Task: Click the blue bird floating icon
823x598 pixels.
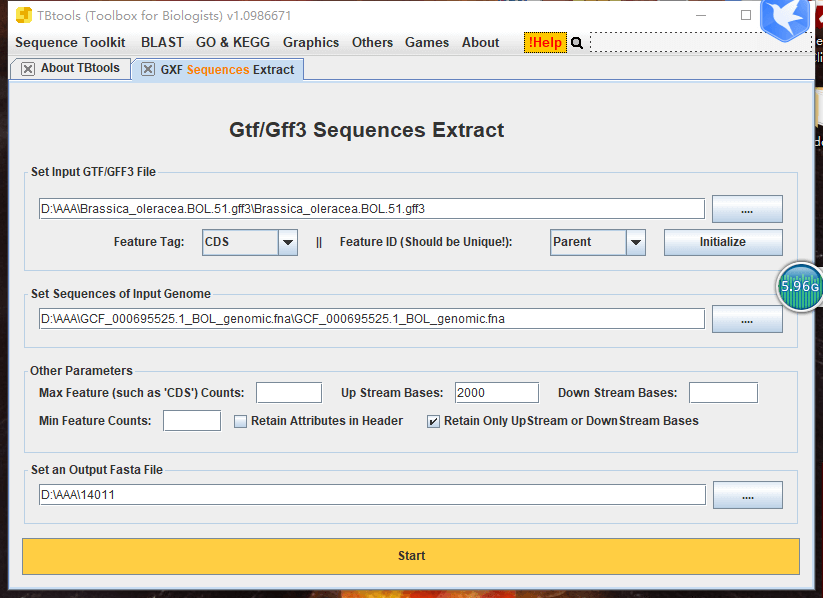Action: pyautogui.click(x=785, y=20)
